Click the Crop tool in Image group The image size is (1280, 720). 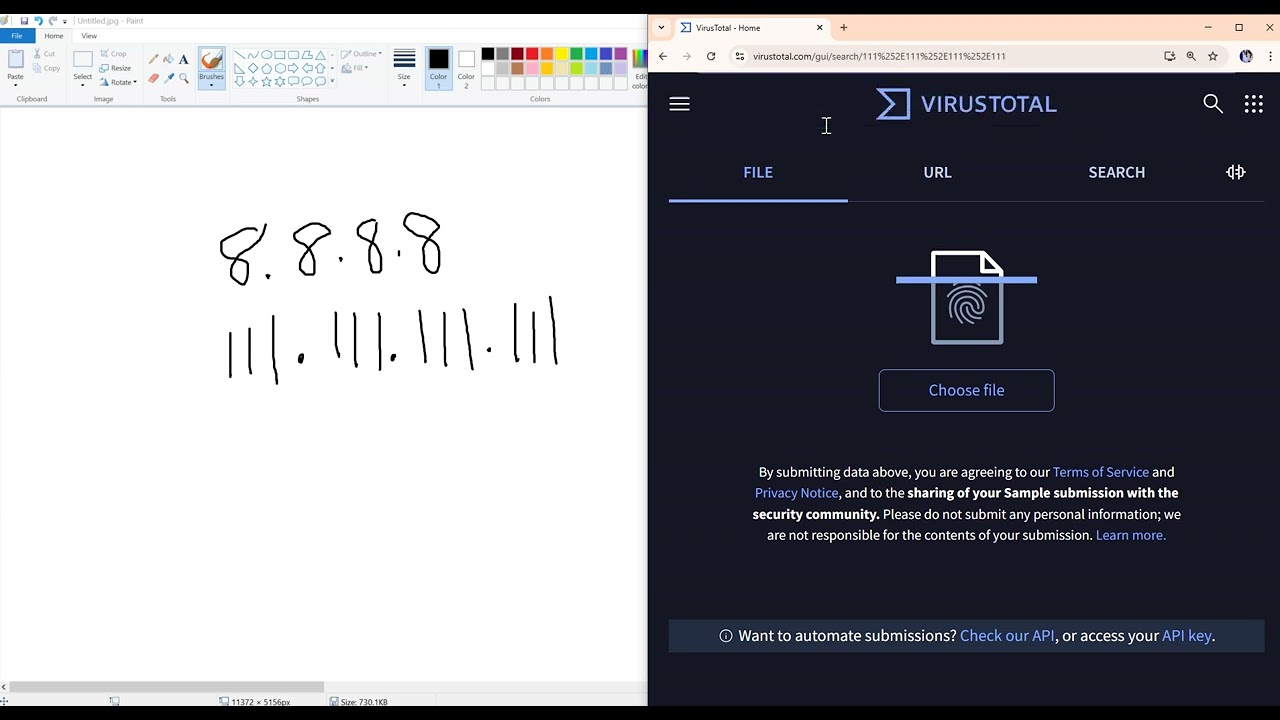point(114,54)
